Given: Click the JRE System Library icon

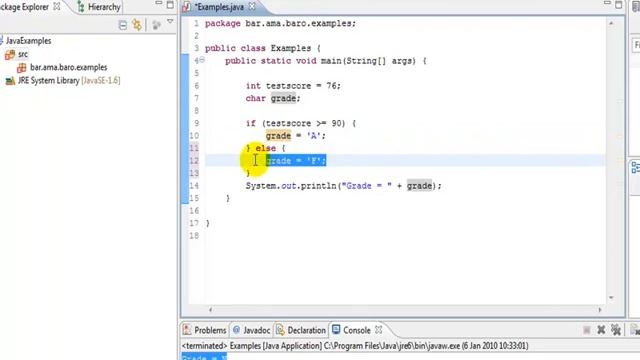Looking at the screenshot, I should pos(10,81).
